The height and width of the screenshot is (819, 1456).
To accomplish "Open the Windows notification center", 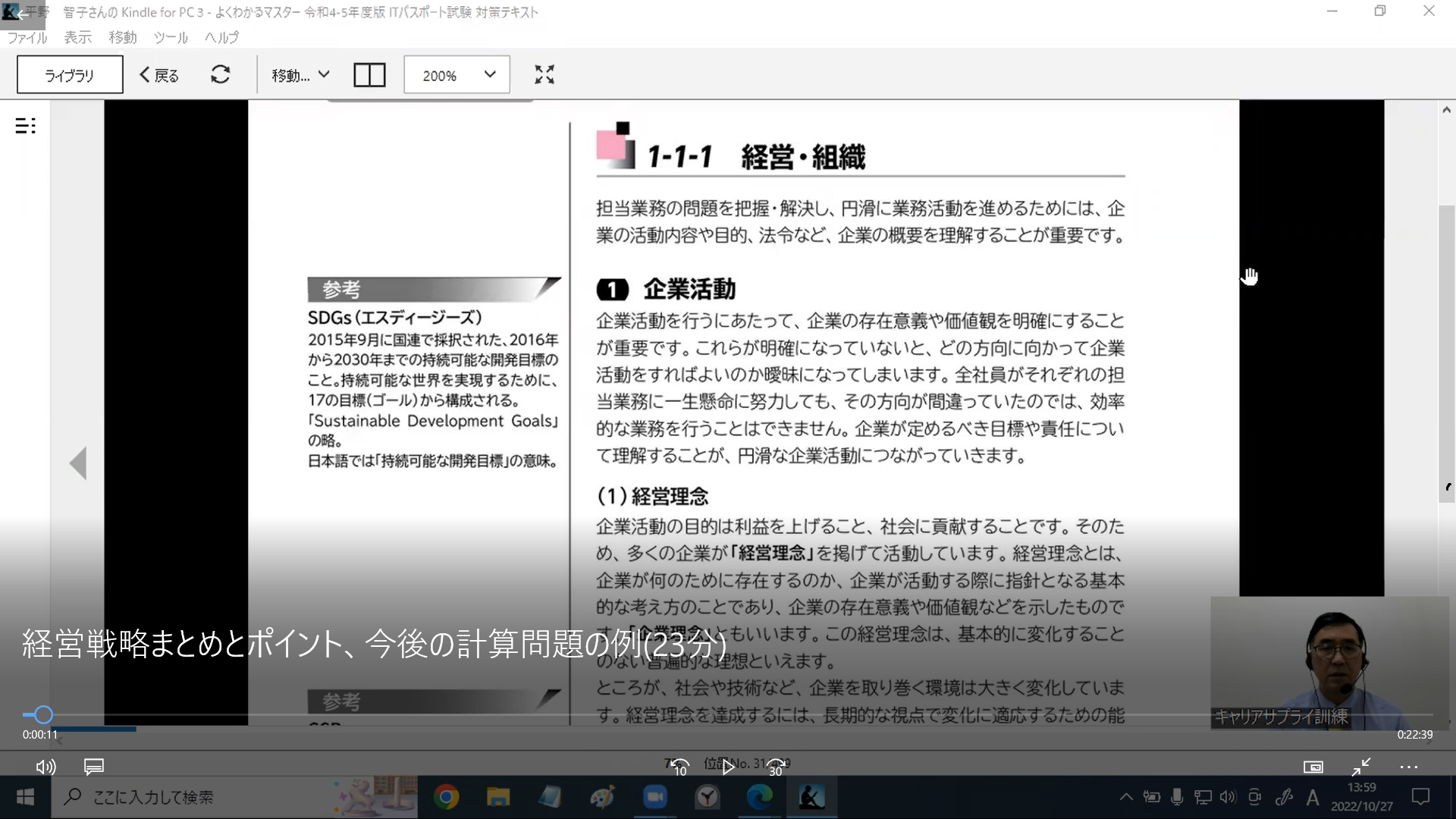I will [1420, 797].
